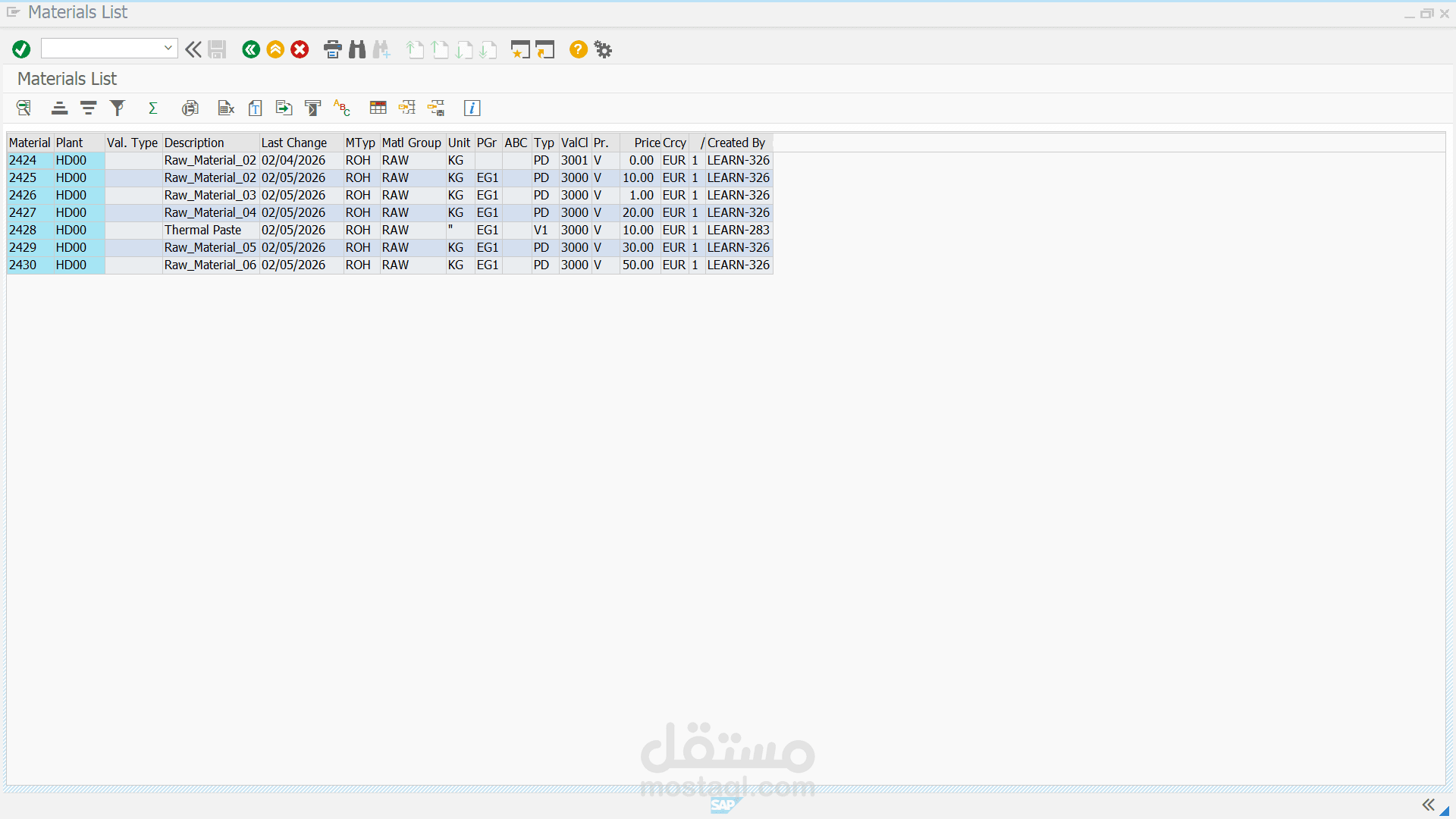
Task: Click the green Back arrow icon
Action: [x=251, y=49]
